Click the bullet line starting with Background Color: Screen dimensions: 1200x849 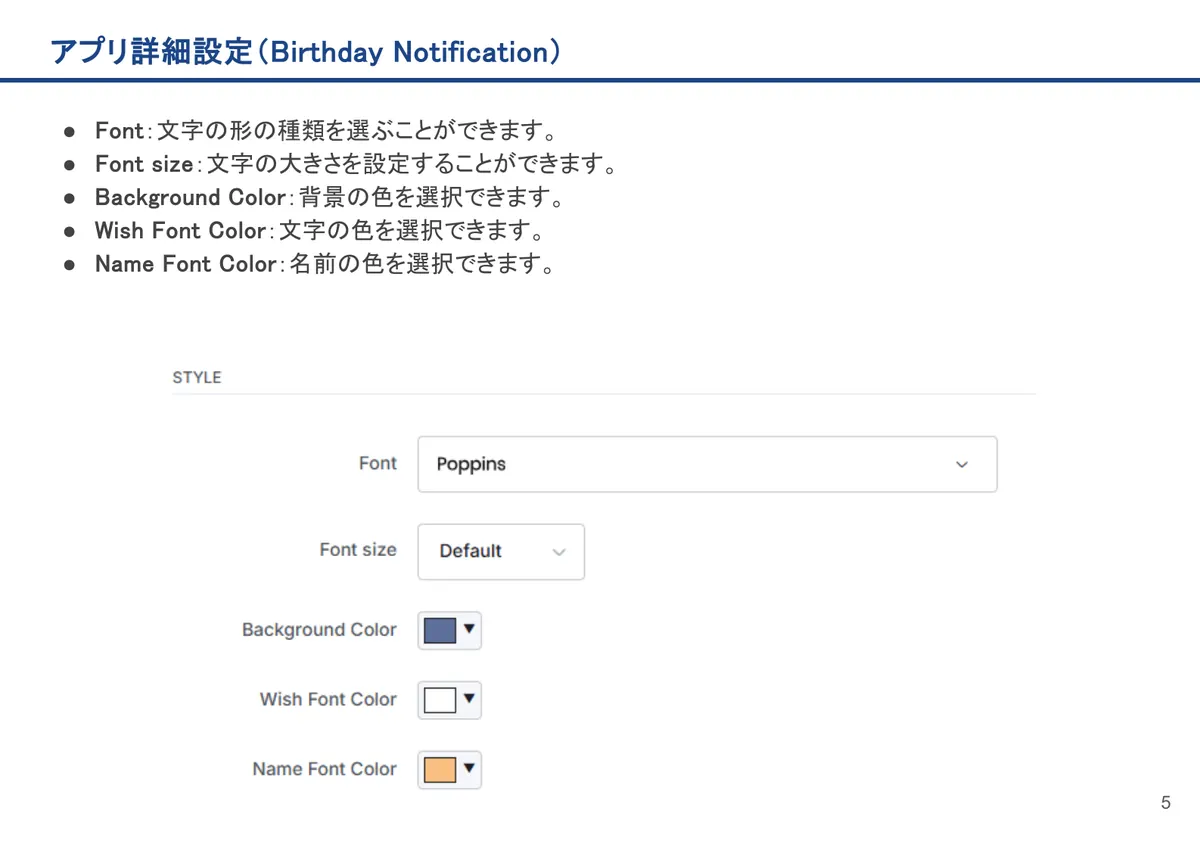[x=330, y=197]
